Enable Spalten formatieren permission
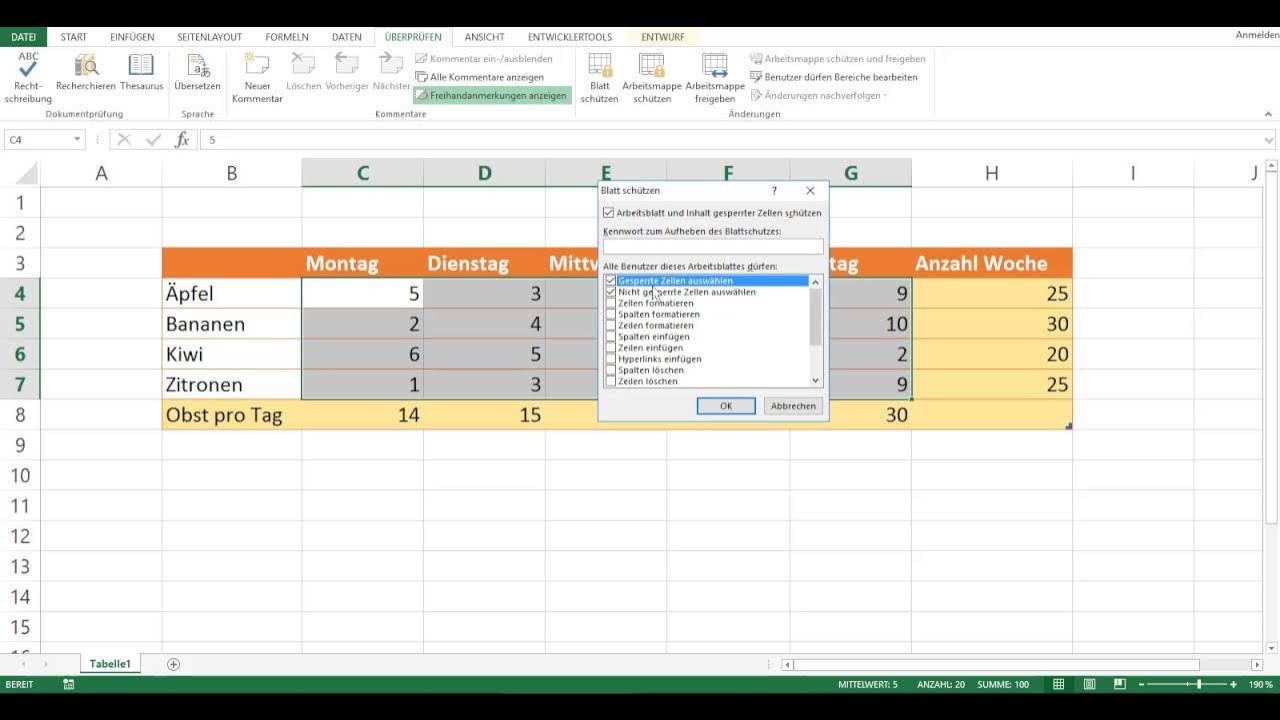Screen dimensions: 1280x720 coord(611,314)
